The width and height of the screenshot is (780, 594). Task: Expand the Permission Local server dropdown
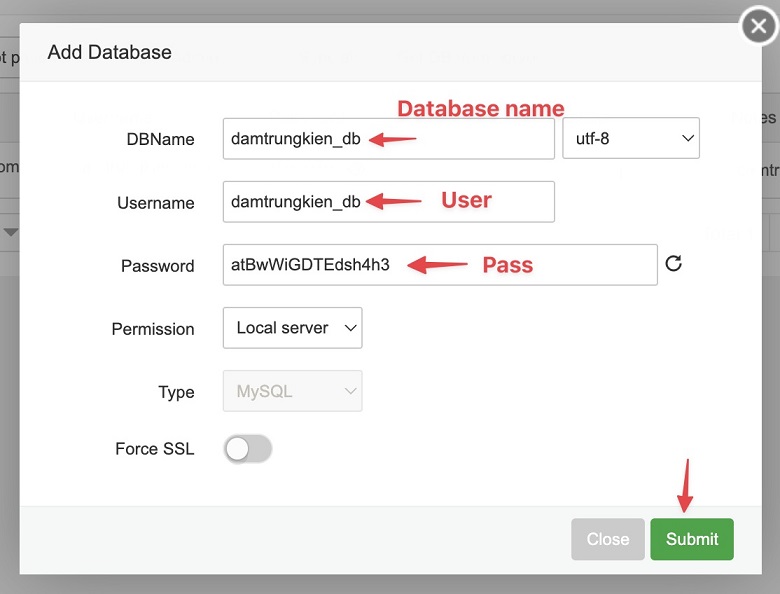click(292, 328)
